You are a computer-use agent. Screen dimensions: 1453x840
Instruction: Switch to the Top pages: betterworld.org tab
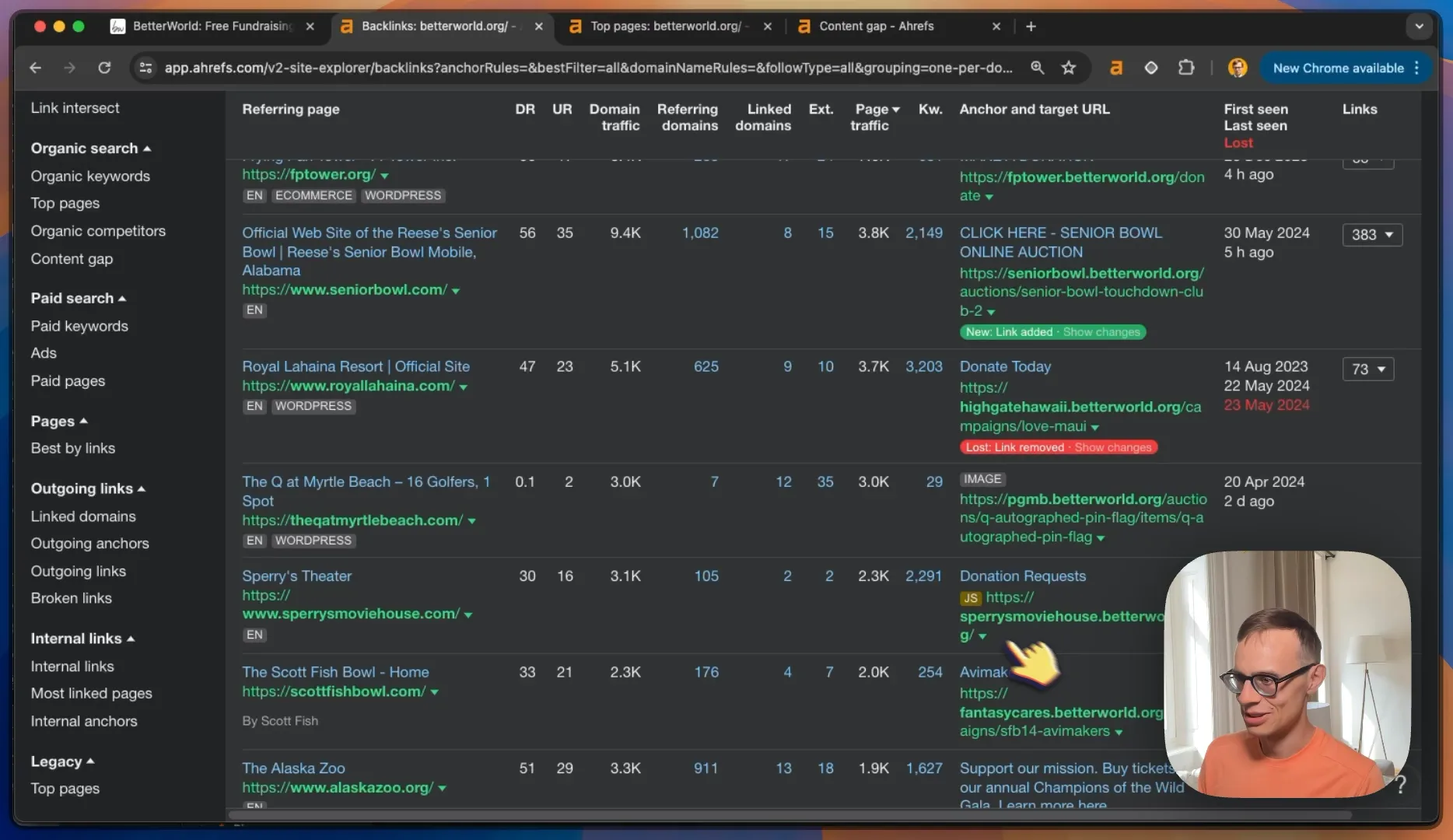tap(670, 26)
